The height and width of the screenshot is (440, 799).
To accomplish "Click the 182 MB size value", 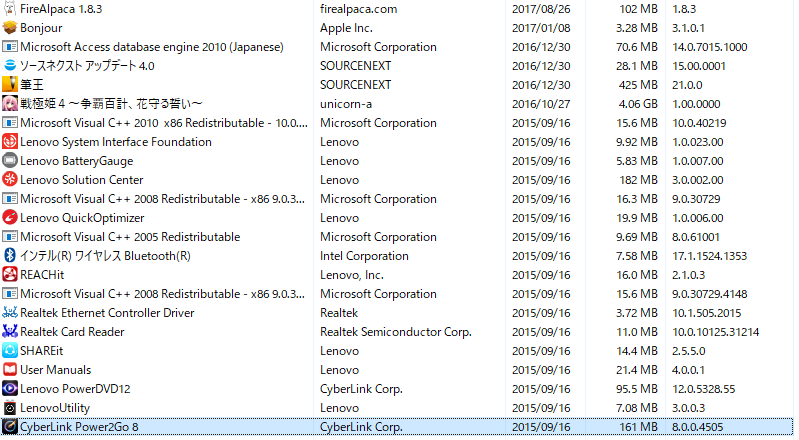I will point(638,179).
